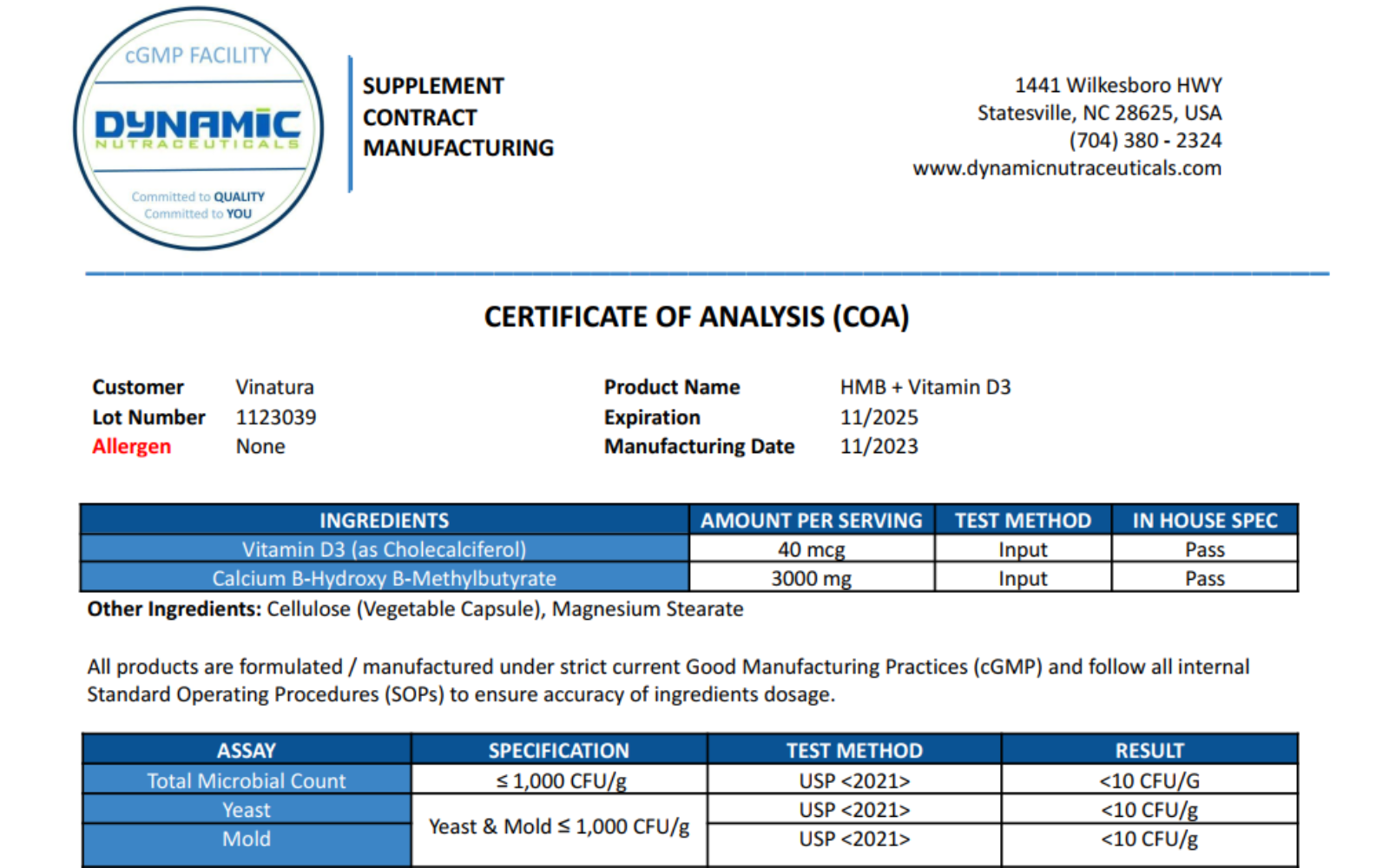1389x868 pixels.
Task: Click the Yeast & Mold specification cell
Action: pyautogui.click(x=559, y=826)
